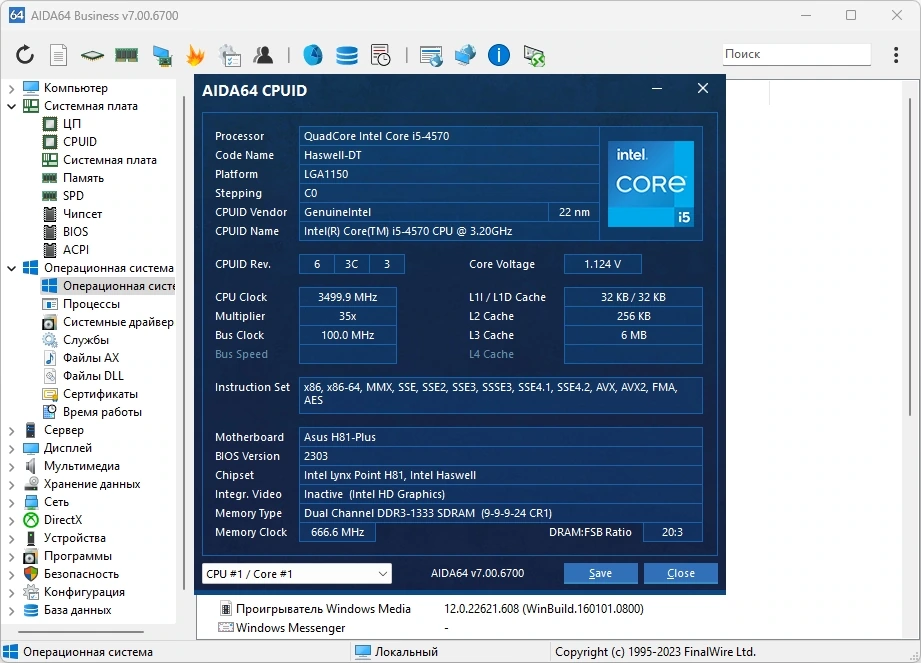The image size is (921, 663).
Task: Expand the DirectX tree node
Action: (11, 520)
